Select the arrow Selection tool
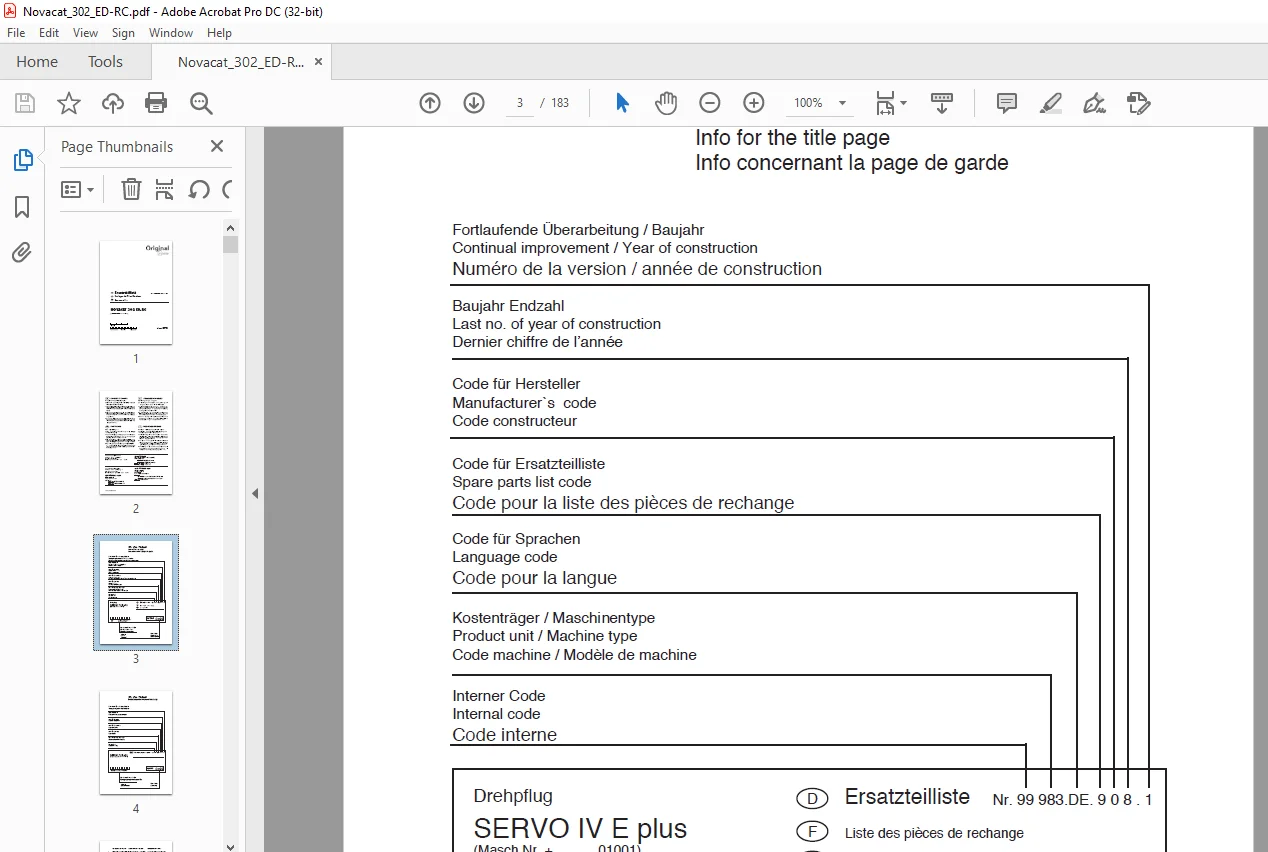Viewport: 1268px width, 852px height. (x=622, y=103)
